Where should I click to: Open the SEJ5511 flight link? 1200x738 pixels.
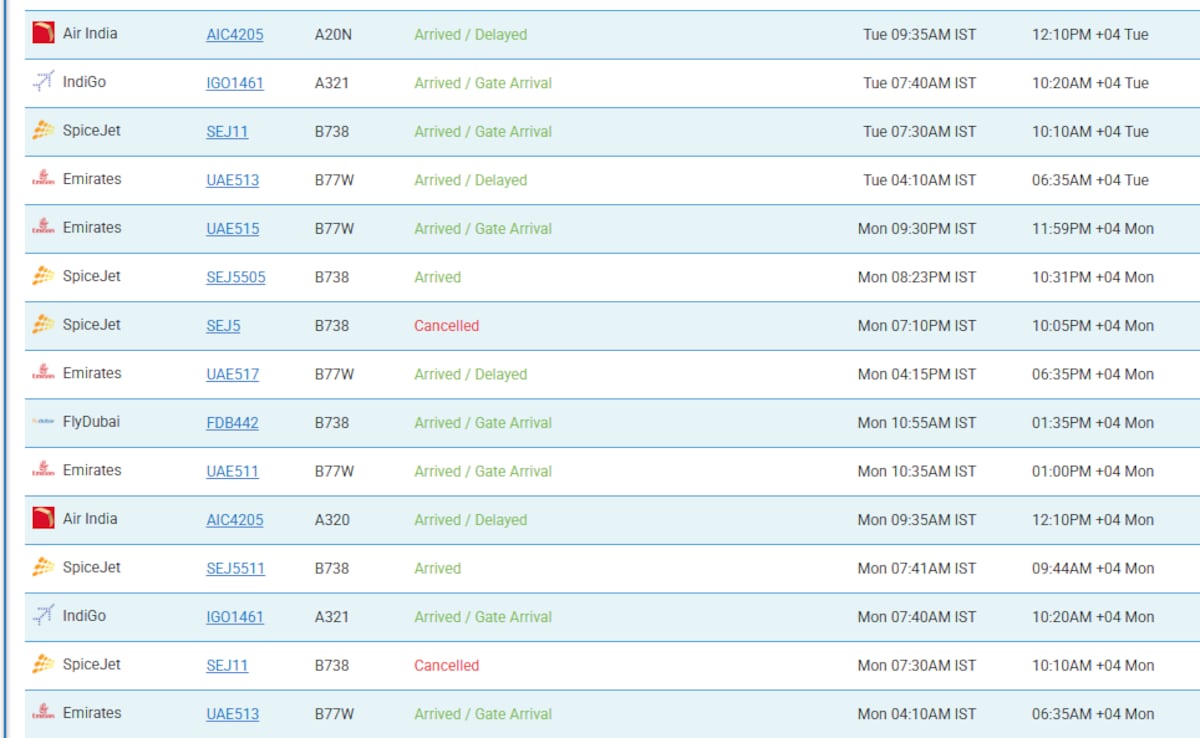[x=235, y=568]
